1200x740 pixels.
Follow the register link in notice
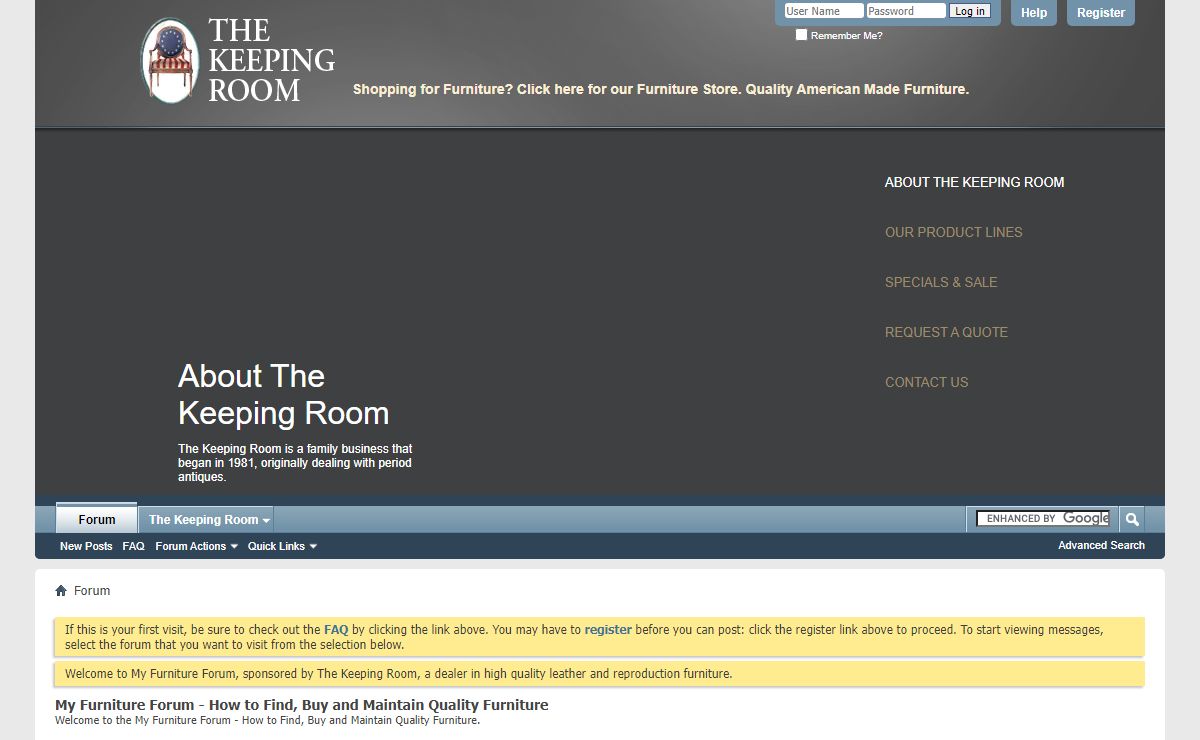[608, 630]
